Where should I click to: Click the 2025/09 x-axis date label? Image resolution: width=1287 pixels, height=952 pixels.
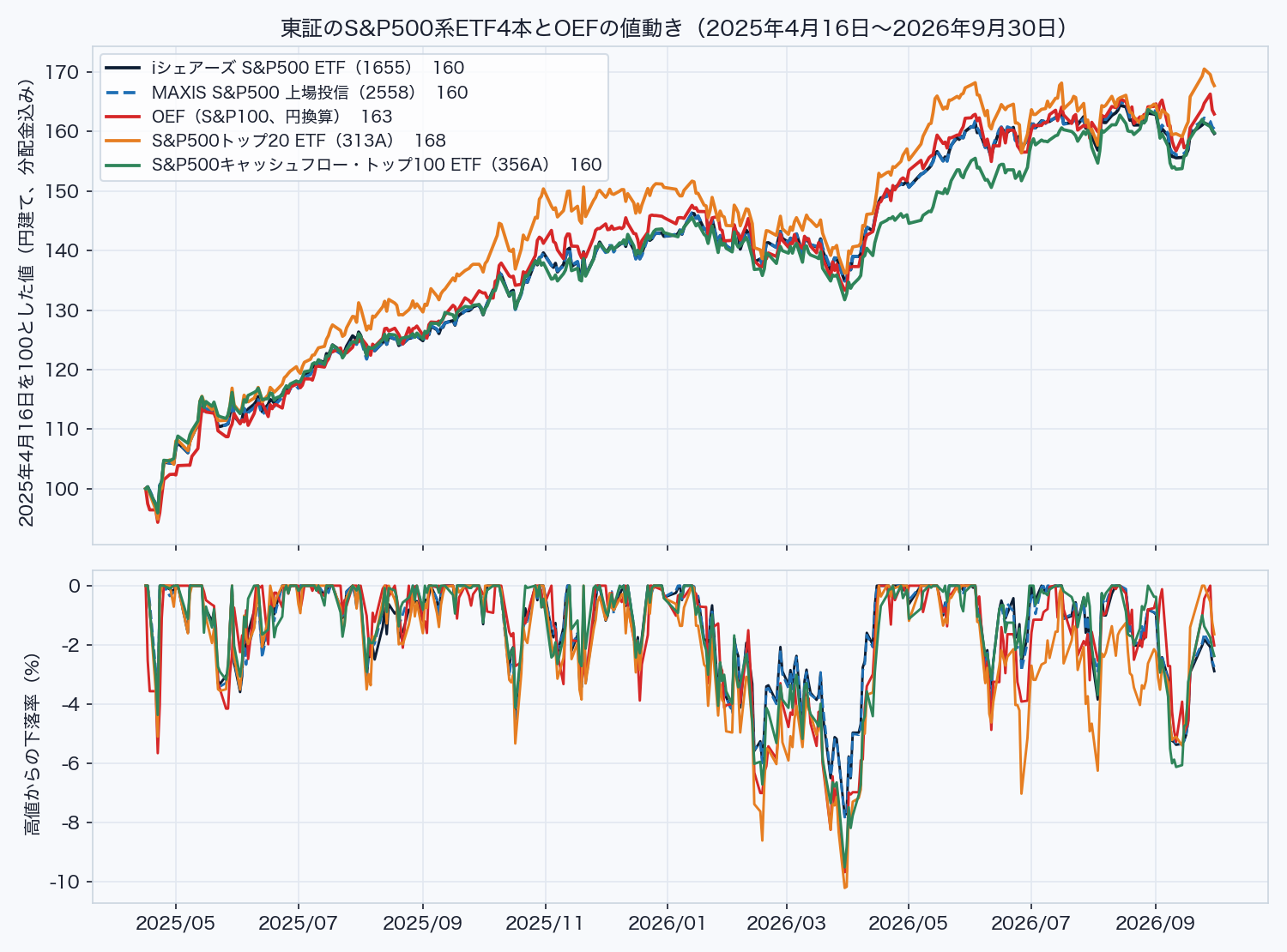point(423,924)
